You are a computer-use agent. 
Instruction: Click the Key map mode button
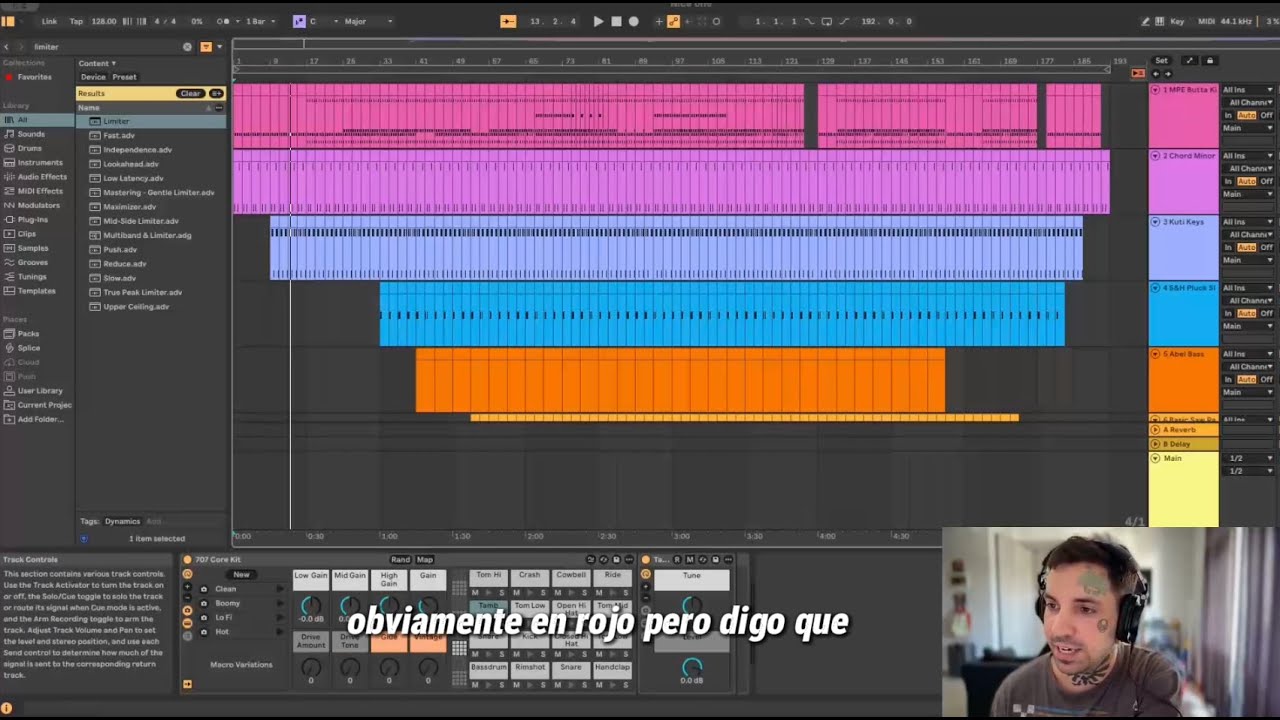(x=1177, y=21)
